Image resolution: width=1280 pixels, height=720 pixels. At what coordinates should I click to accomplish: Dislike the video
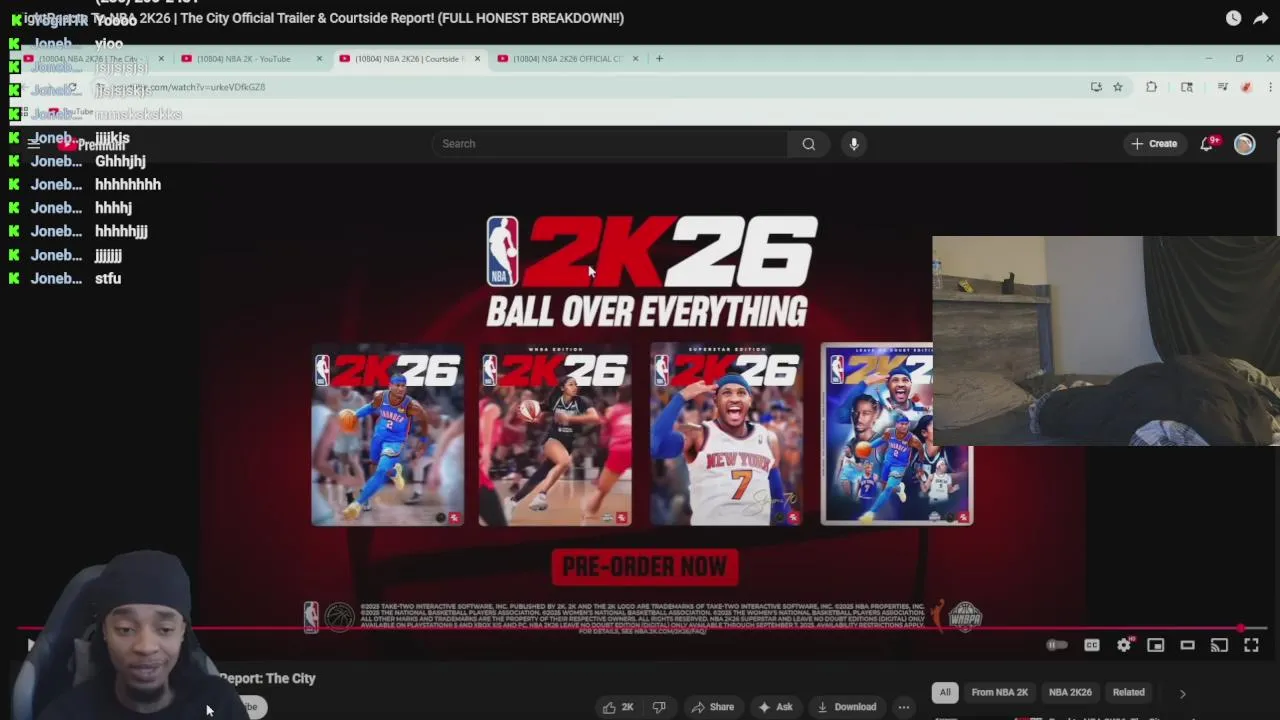(x=659, y=707)
